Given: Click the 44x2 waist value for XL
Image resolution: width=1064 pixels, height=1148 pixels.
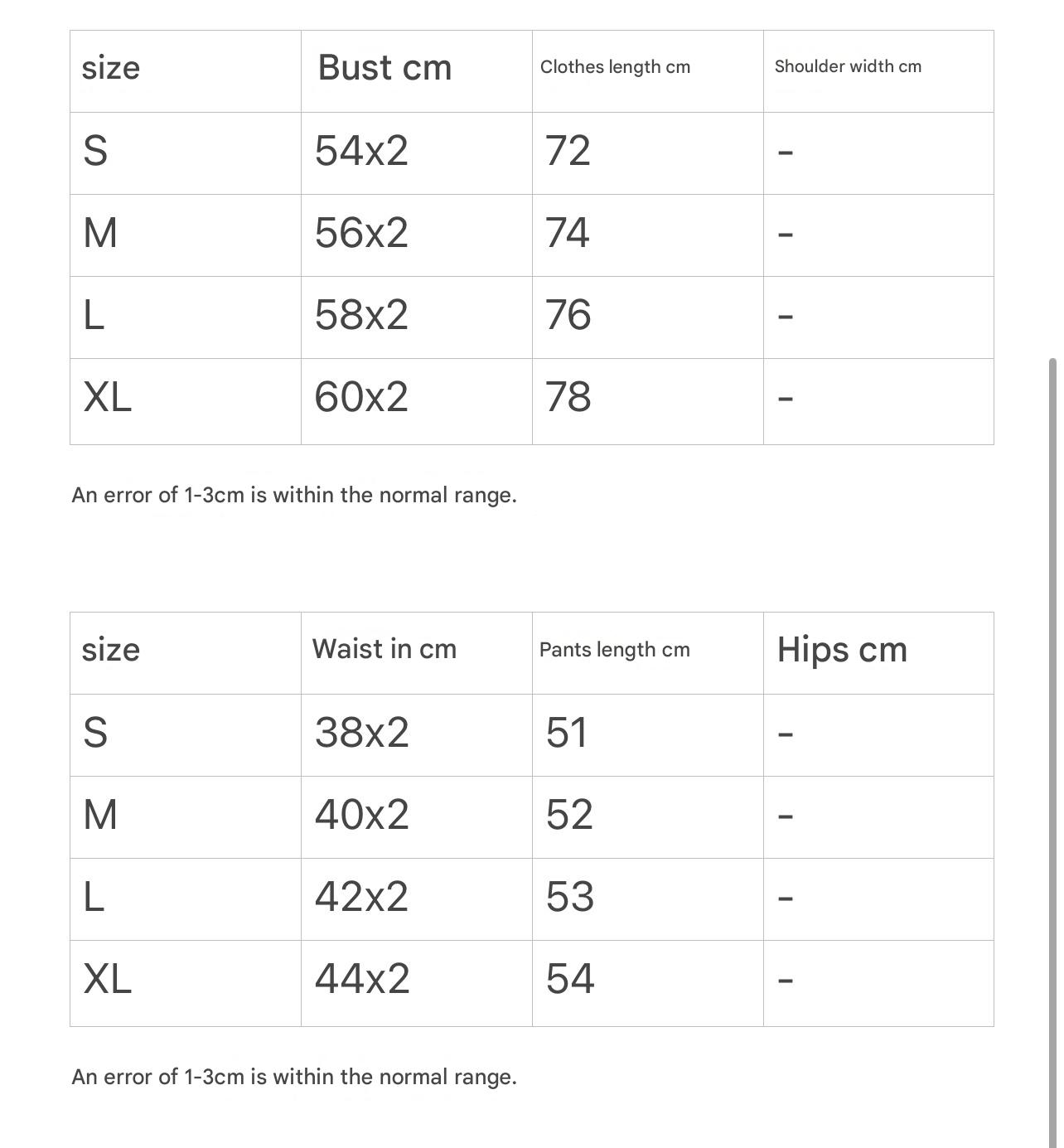Looking at the screenshot, I should [x=361, y=979].
